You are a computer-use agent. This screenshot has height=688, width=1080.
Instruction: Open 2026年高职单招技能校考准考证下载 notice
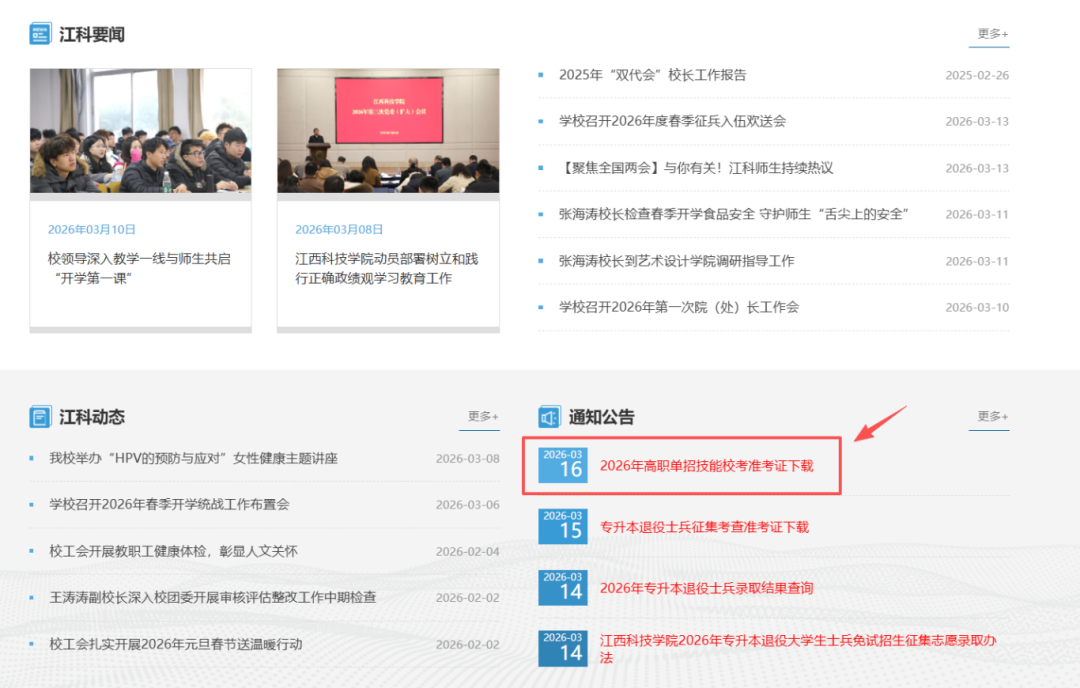(x=706, y=465)
